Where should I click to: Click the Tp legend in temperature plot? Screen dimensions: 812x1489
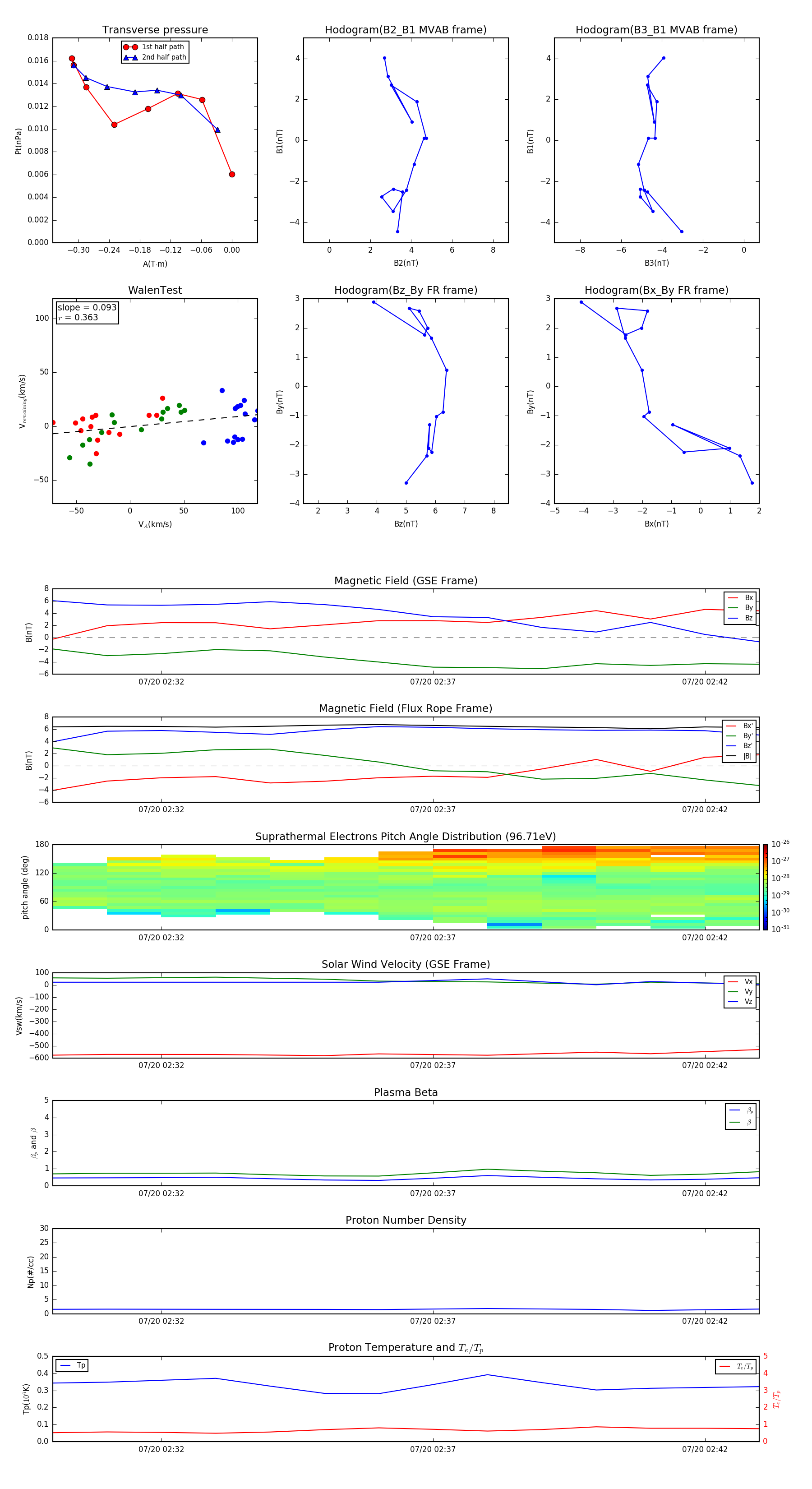(x=72, y=1365)
